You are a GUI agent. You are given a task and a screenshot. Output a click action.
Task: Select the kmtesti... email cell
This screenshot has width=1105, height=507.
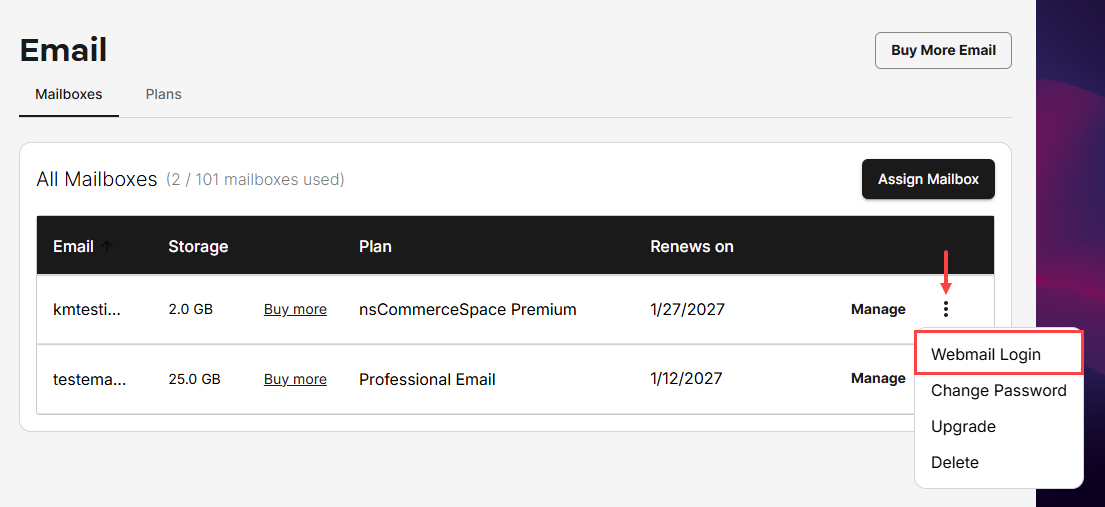(x=87, y=309)
